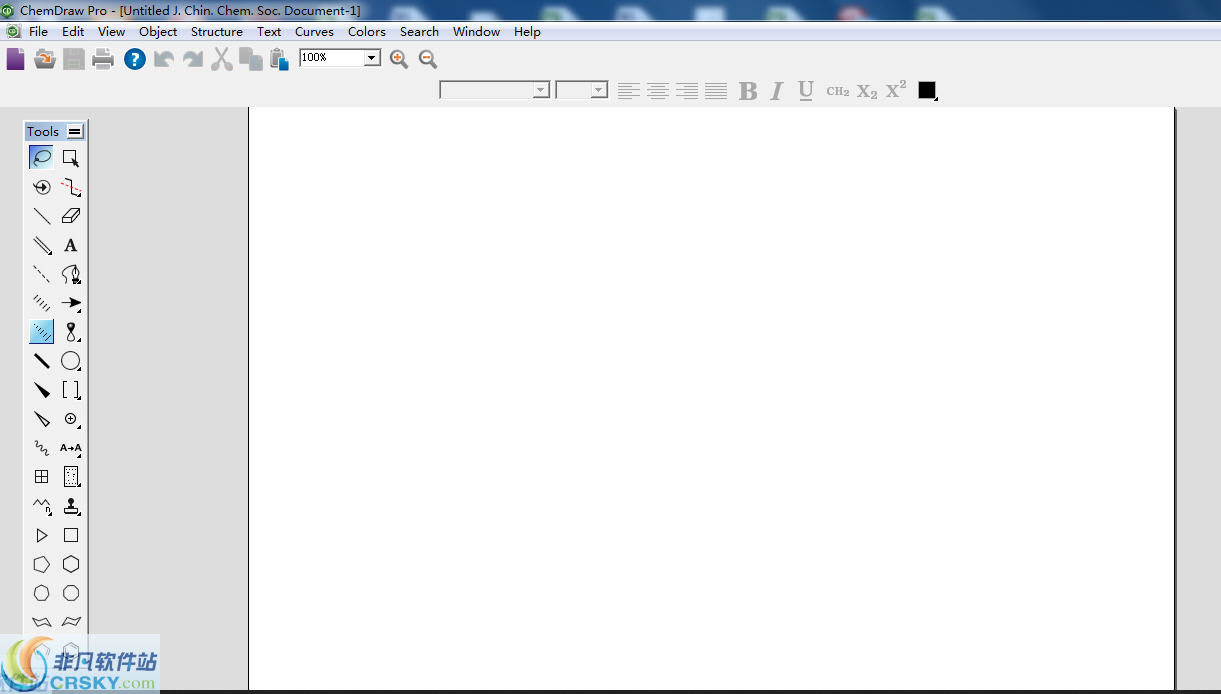Open the Search menu

pyautogui.click(x=420, y=32)
